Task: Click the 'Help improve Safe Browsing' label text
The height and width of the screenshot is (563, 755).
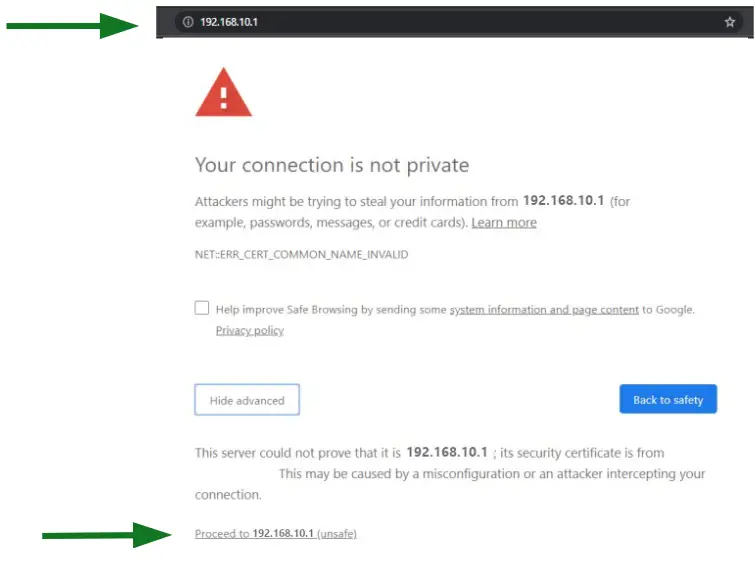Action: pos(330,310)
